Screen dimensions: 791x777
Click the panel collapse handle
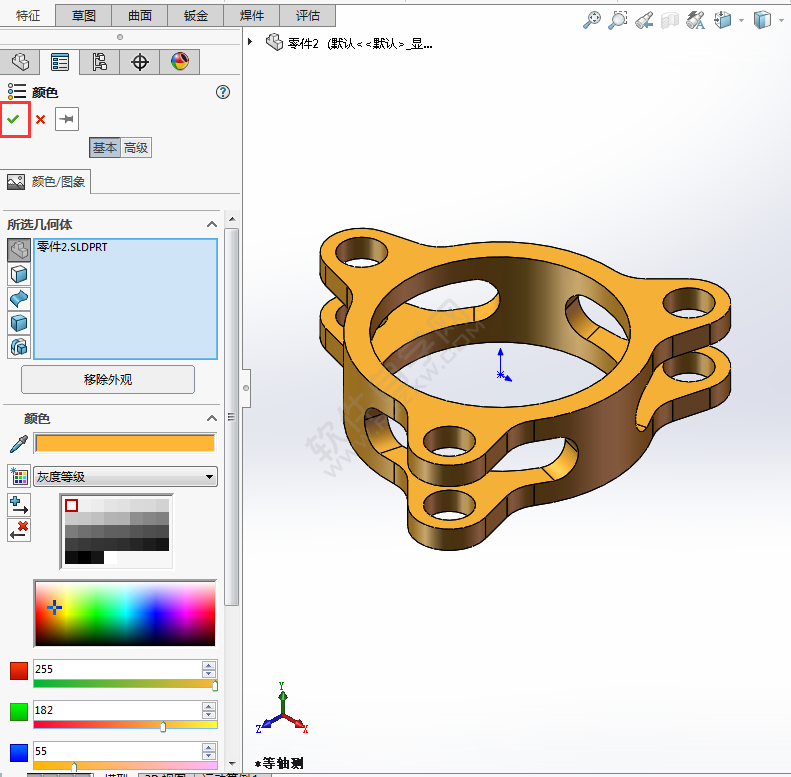click(246, 388)
